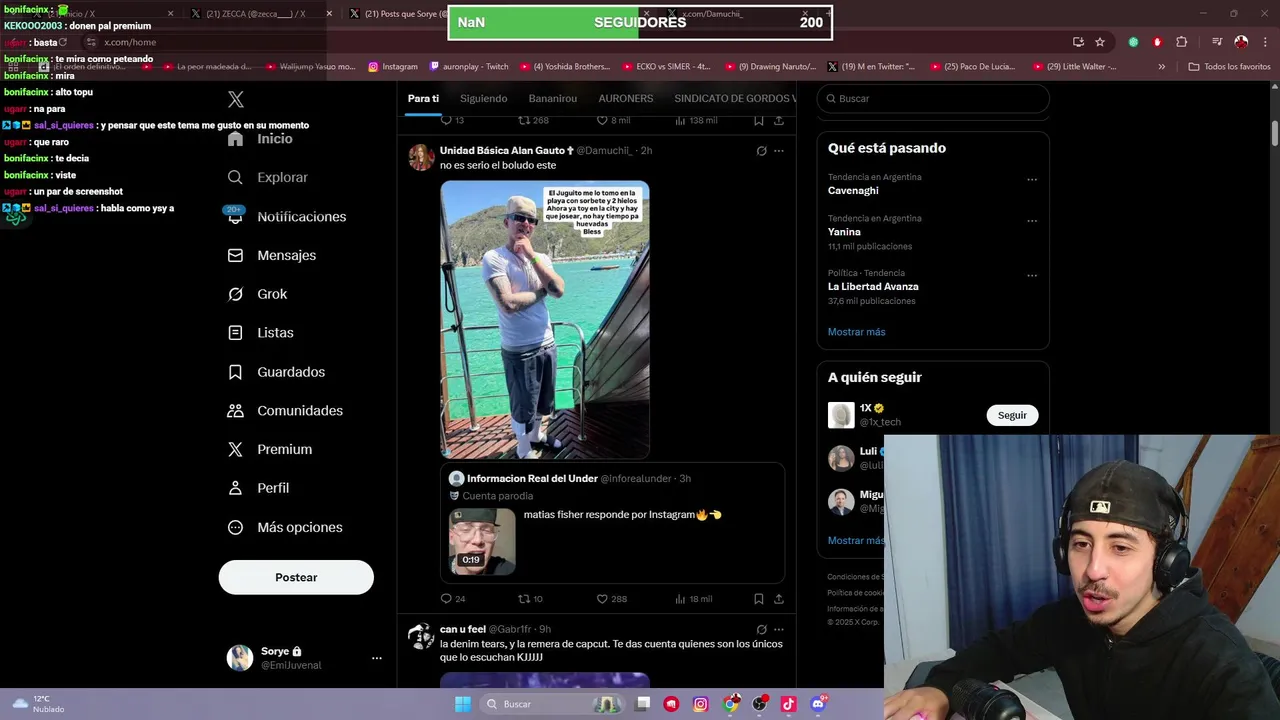Share the Damuchii_ post

pyautogui.click(x=779, y=599)
